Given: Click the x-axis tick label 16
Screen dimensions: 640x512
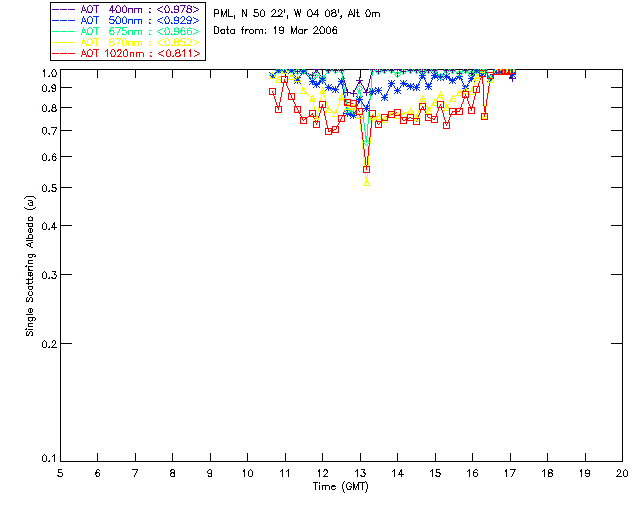Looking at the screenshot, I should [x=473, y=473].
